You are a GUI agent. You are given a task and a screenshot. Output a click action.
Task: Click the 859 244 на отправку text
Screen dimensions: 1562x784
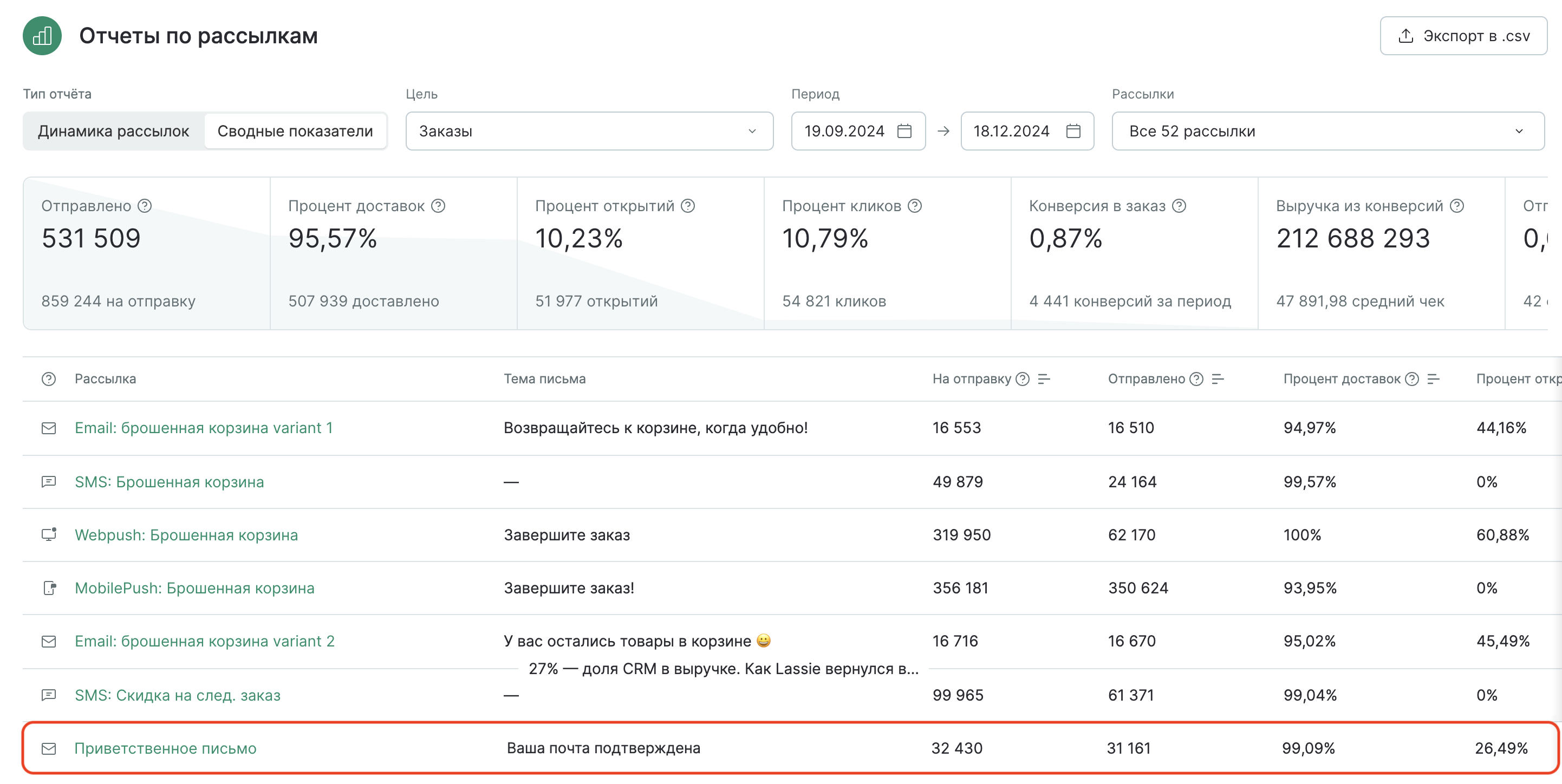point(118,302)
